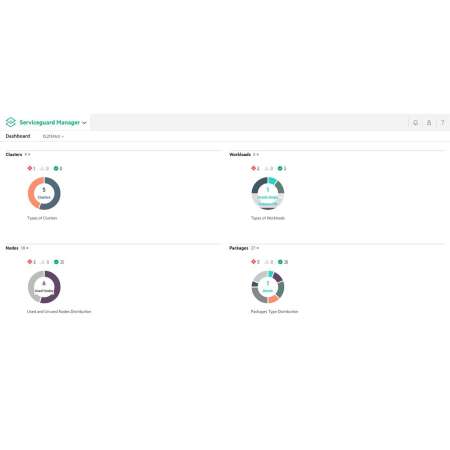Screen dimensions: 450x450
Task: Click the Packages section heading
Action: click(x=239, y=248)
